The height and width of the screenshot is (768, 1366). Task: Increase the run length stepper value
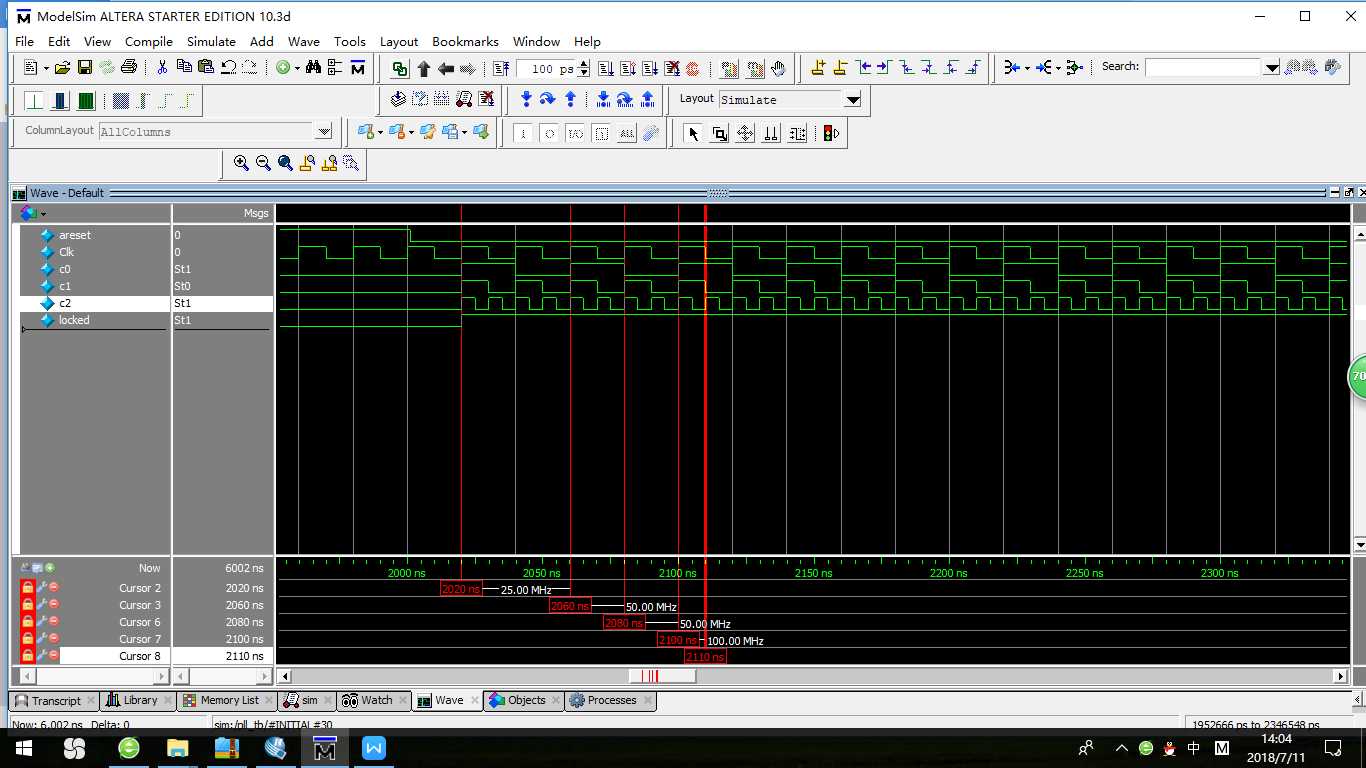tap(584, 64)
